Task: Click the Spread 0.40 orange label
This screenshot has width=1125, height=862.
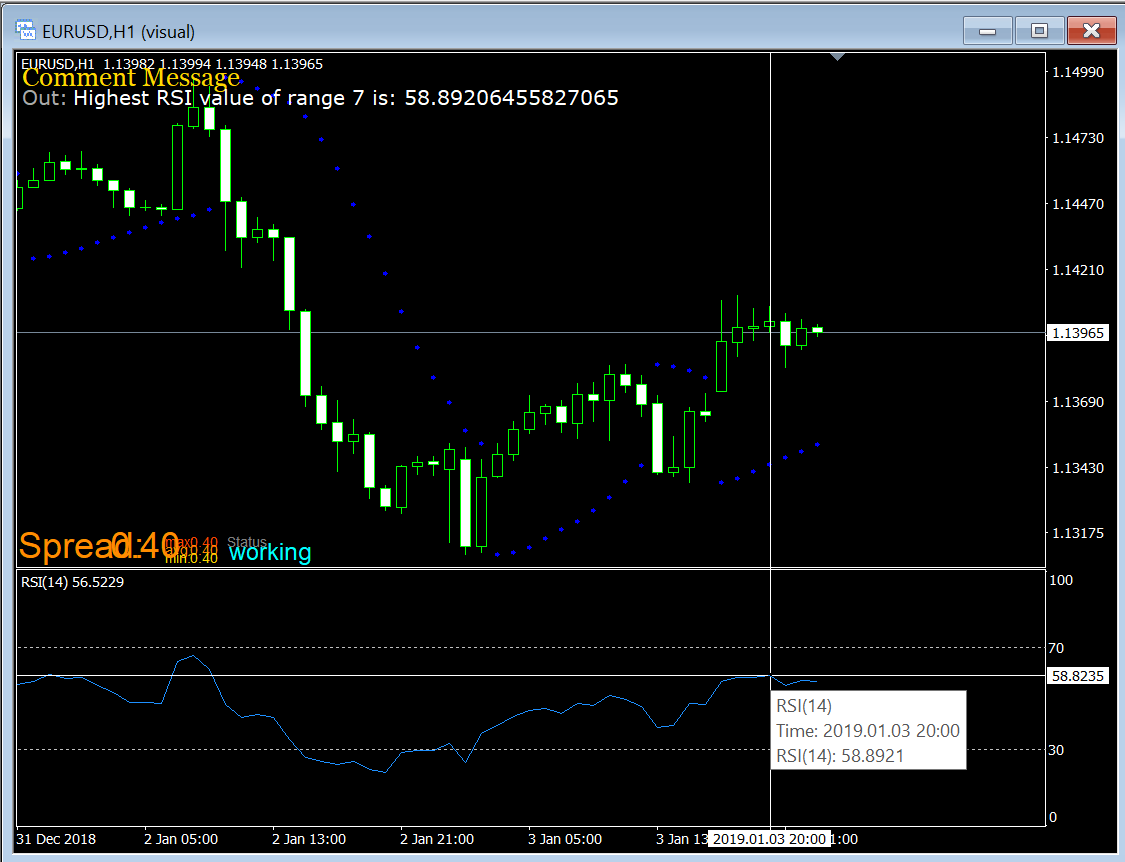Action: coord(98,545)
